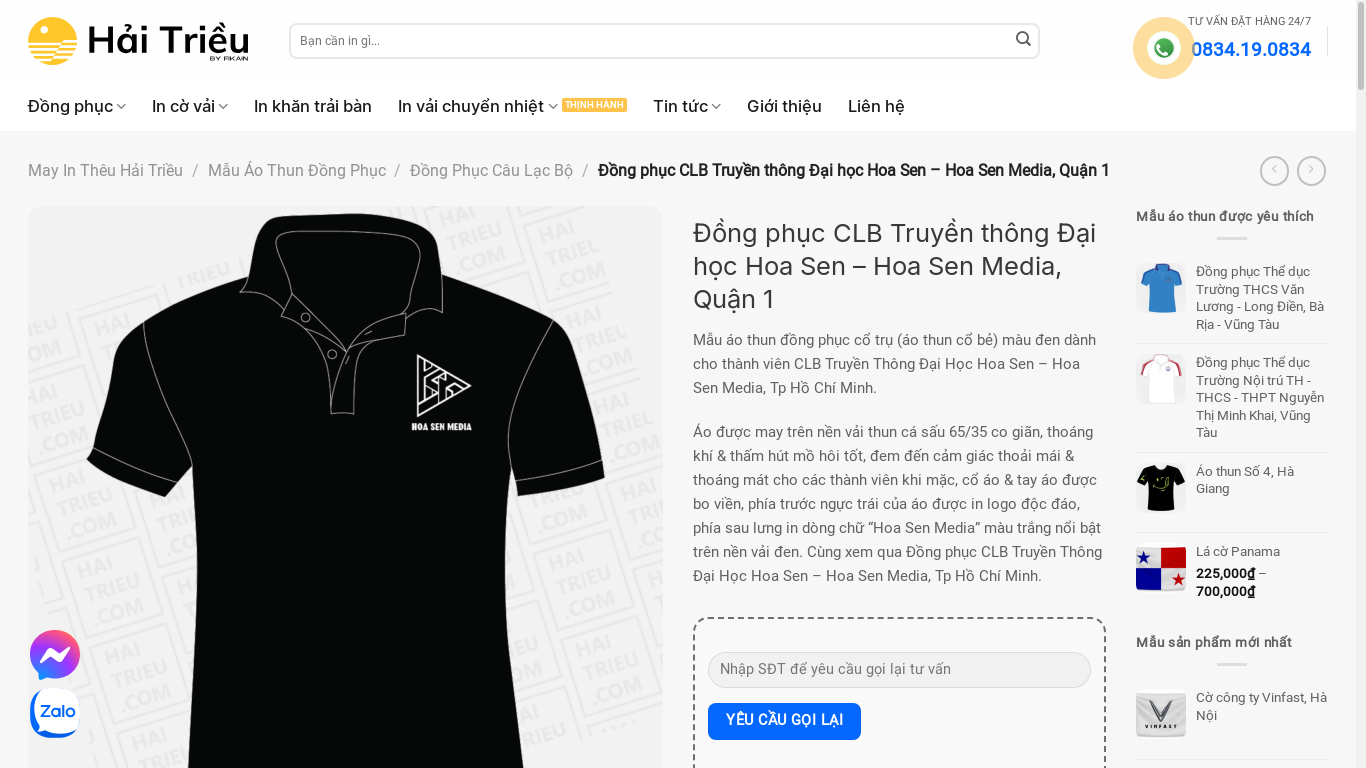This screenshot has height=768, width=1366.
Task: Open Messenger chat bubble icon
Action: click(x=55, y=655)
